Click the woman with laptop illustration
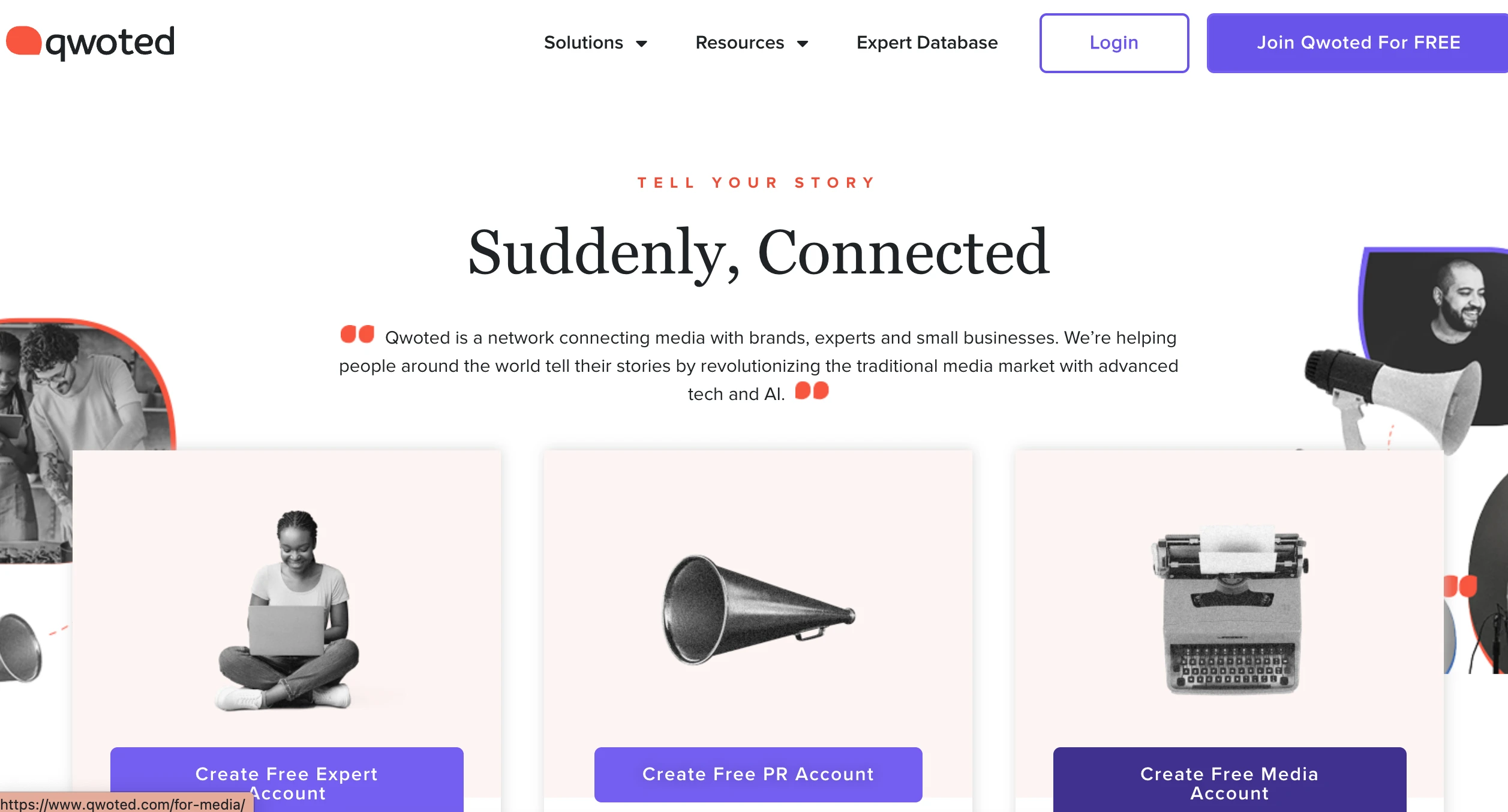Viewport: 1508px width, 812px height. [x=289, y=611]
